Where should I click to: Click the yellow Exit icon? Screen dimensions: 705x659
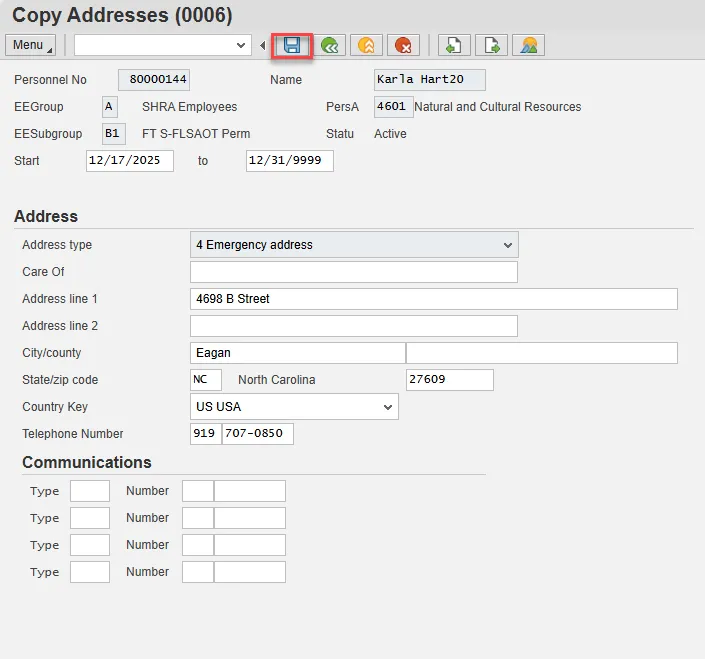366,45
